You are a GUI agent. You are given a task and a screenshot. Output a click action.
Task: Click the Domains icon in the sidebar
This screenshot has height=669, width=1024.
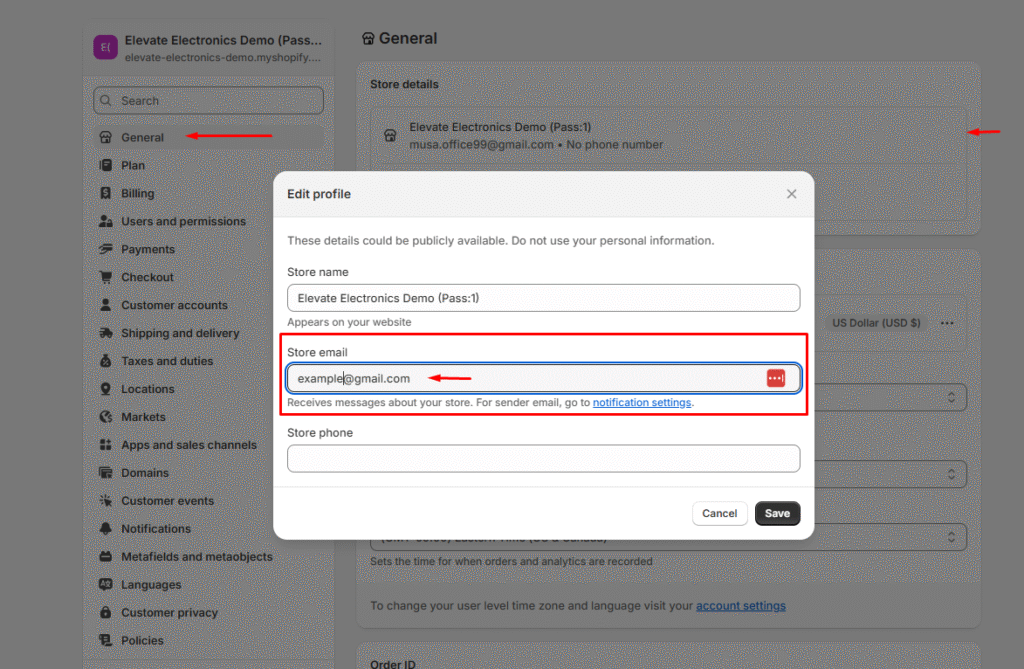pos(106,472)
